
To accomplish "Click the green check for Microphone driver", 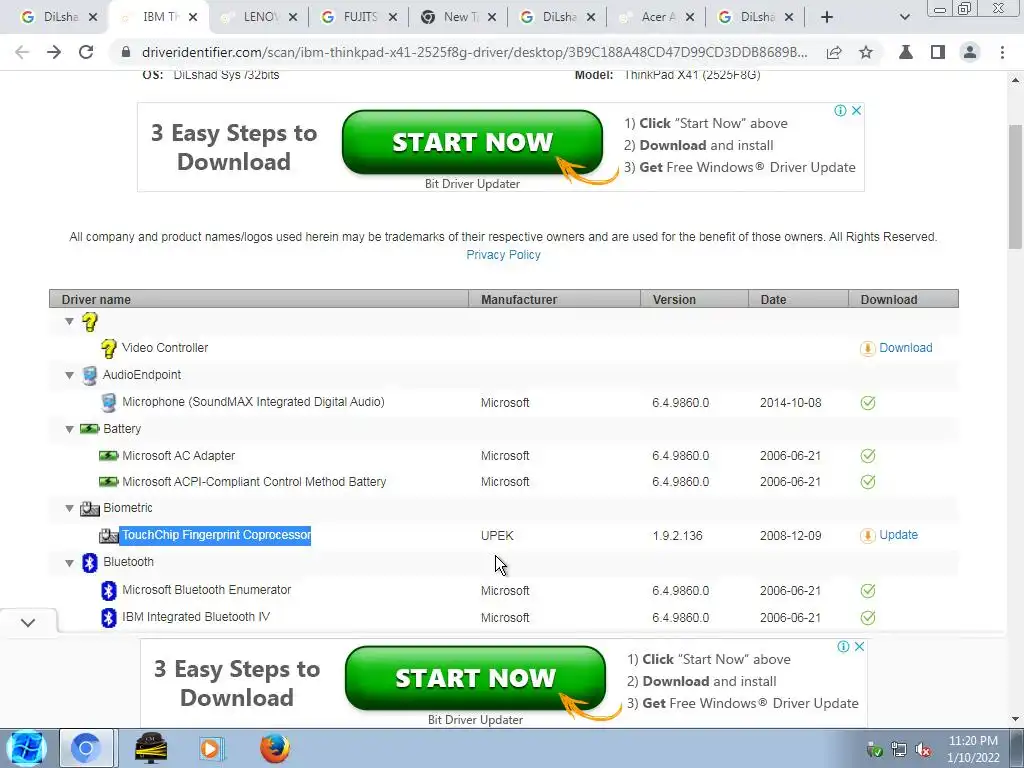I will tap(868, 403).
